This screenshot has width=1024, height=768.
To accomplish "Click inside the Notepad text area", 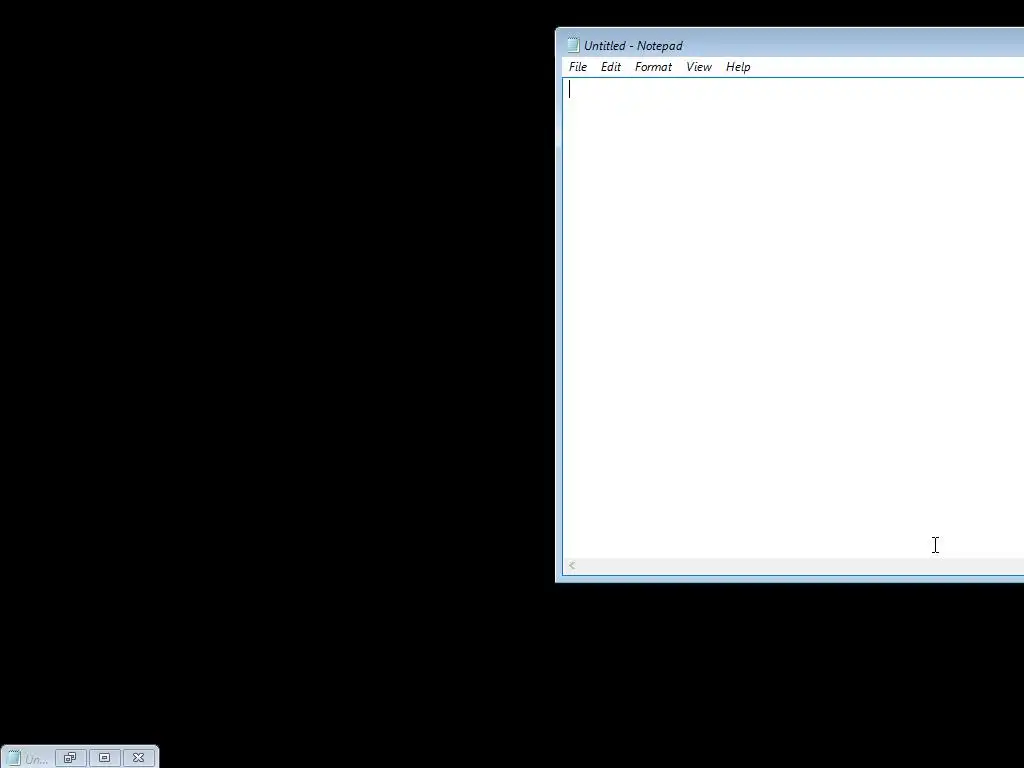I will [793, 318].
